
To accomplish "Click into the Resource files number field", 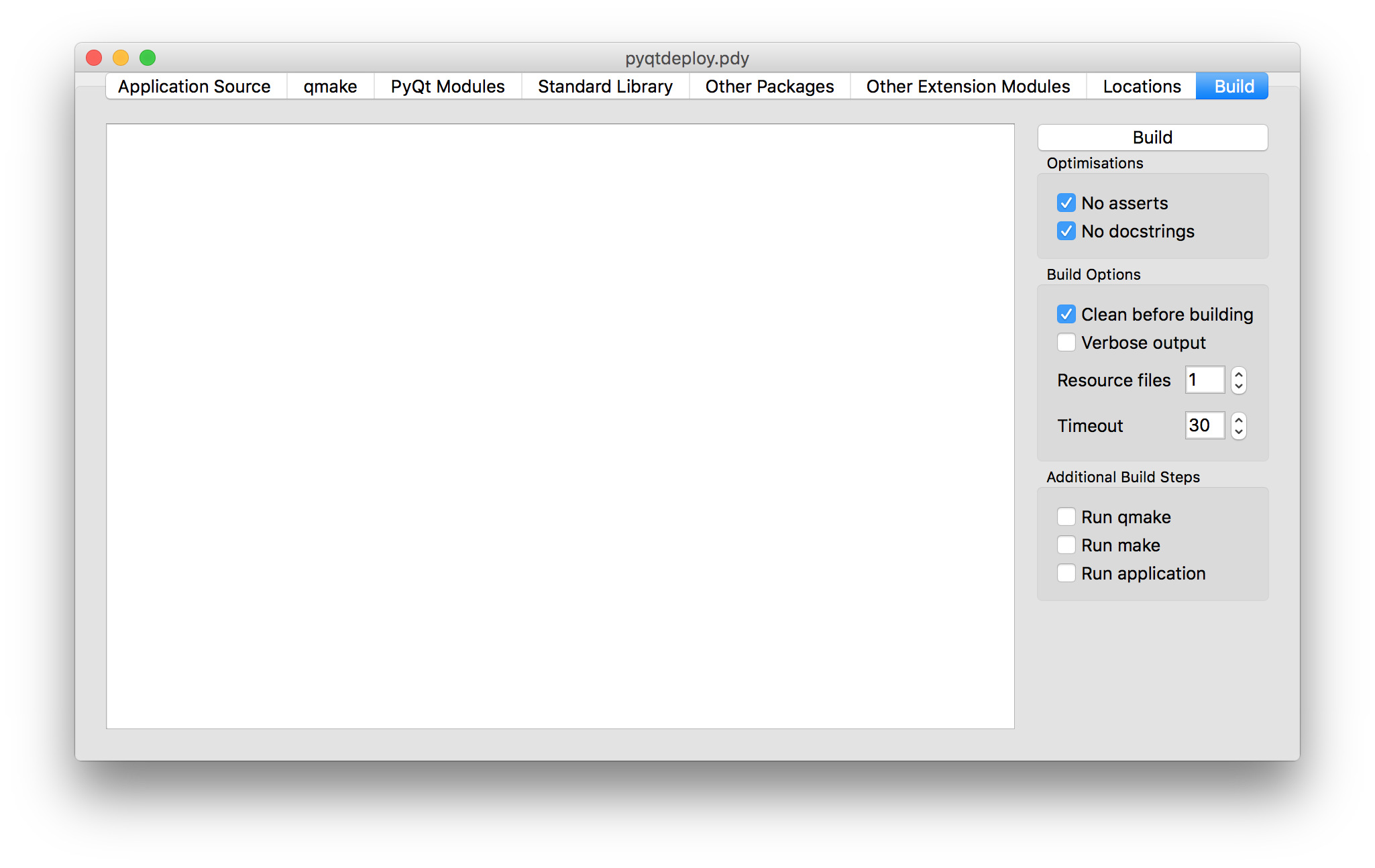I will 1205,380.
